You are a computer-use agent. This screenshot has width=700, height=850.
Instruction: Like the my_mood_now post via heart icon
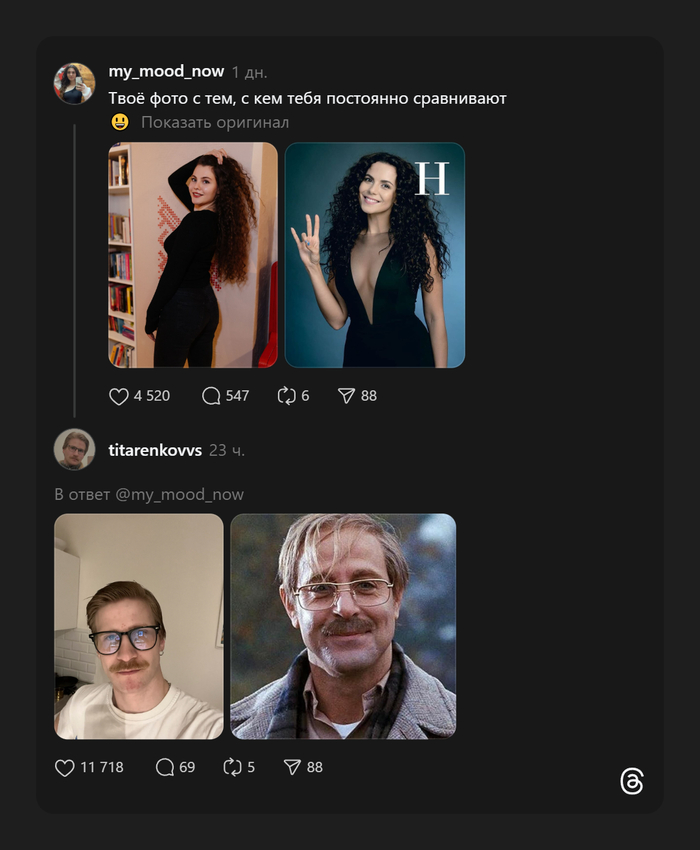pos(119,396)
